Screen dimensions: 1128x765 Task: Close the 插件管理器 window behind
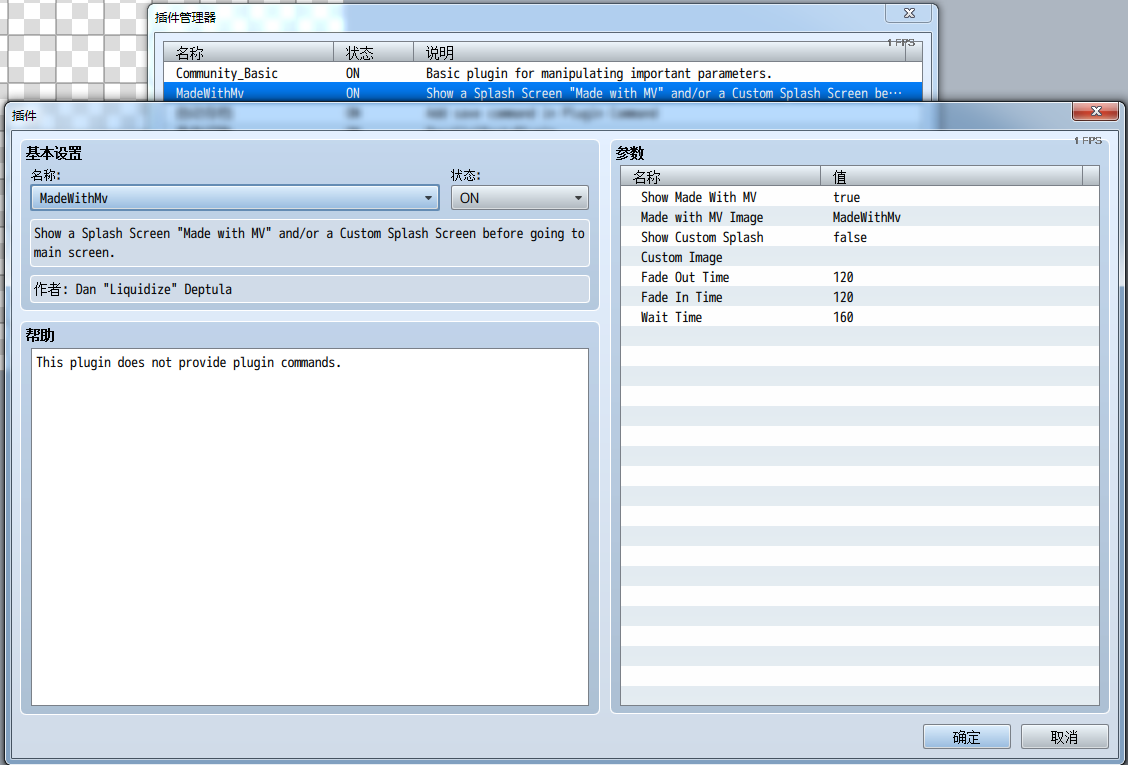pyautogui.click(x=909, y=13)
